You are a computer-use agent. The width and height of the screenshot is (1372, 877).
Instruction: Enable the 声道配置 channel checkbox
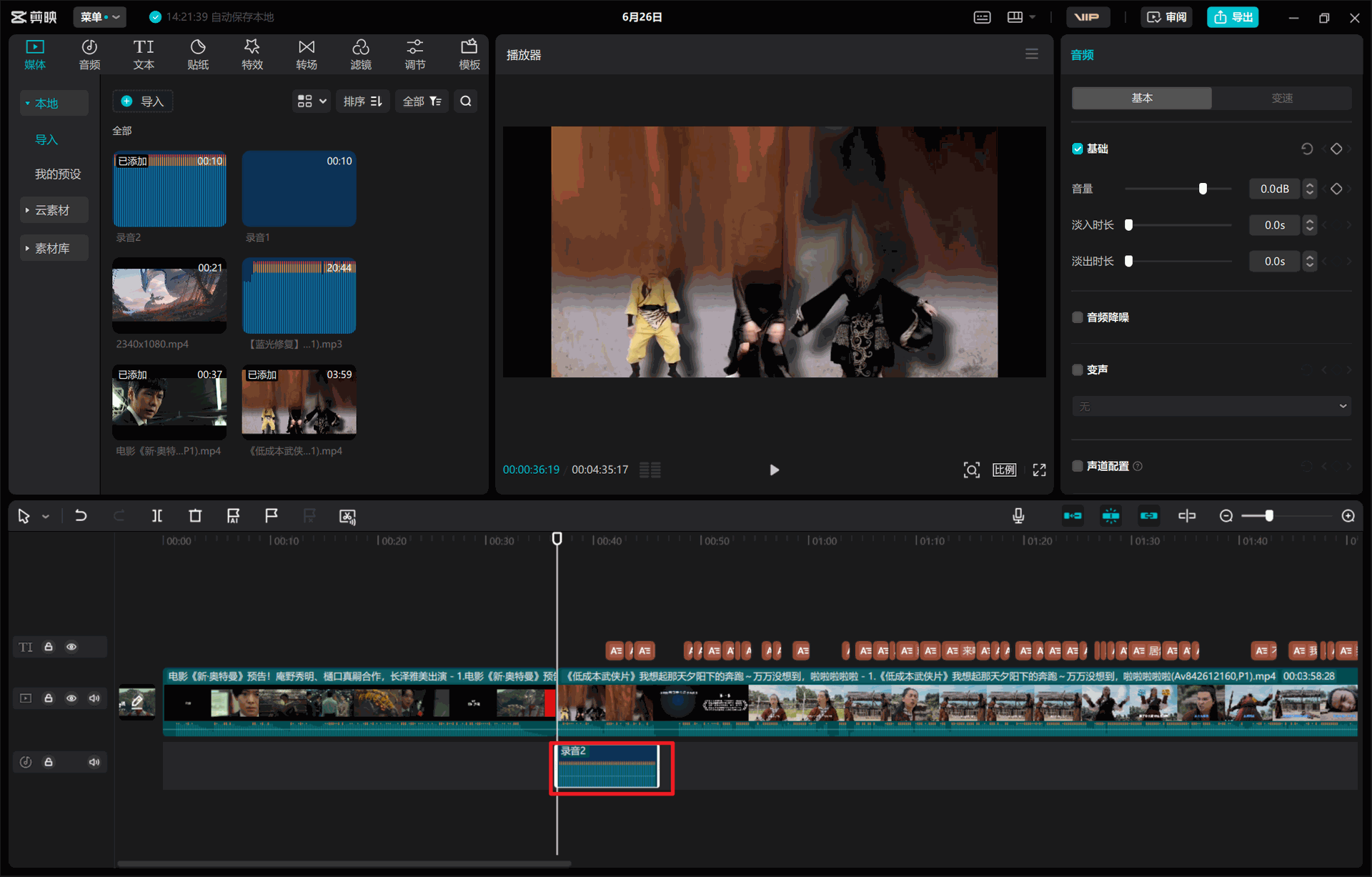click(x=1078, y=466)
